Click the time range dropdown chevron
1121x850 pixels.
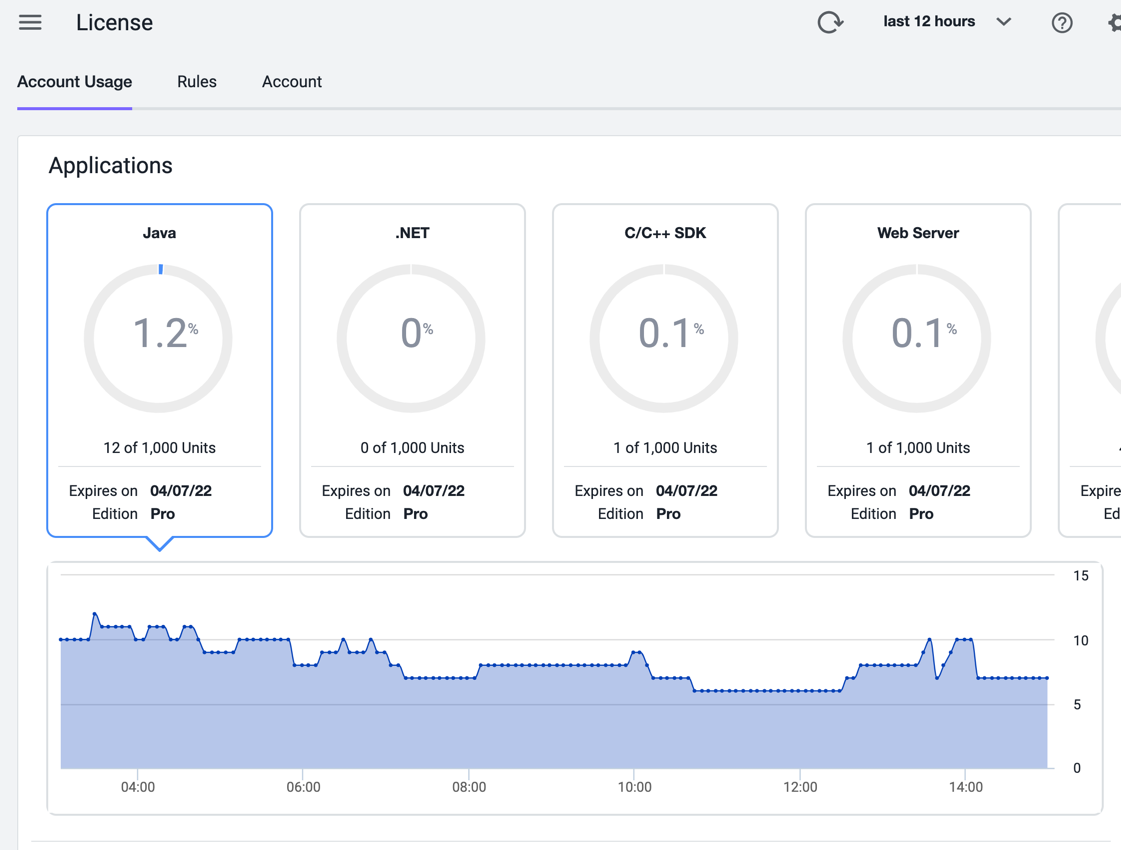(x=1004, y=21)
